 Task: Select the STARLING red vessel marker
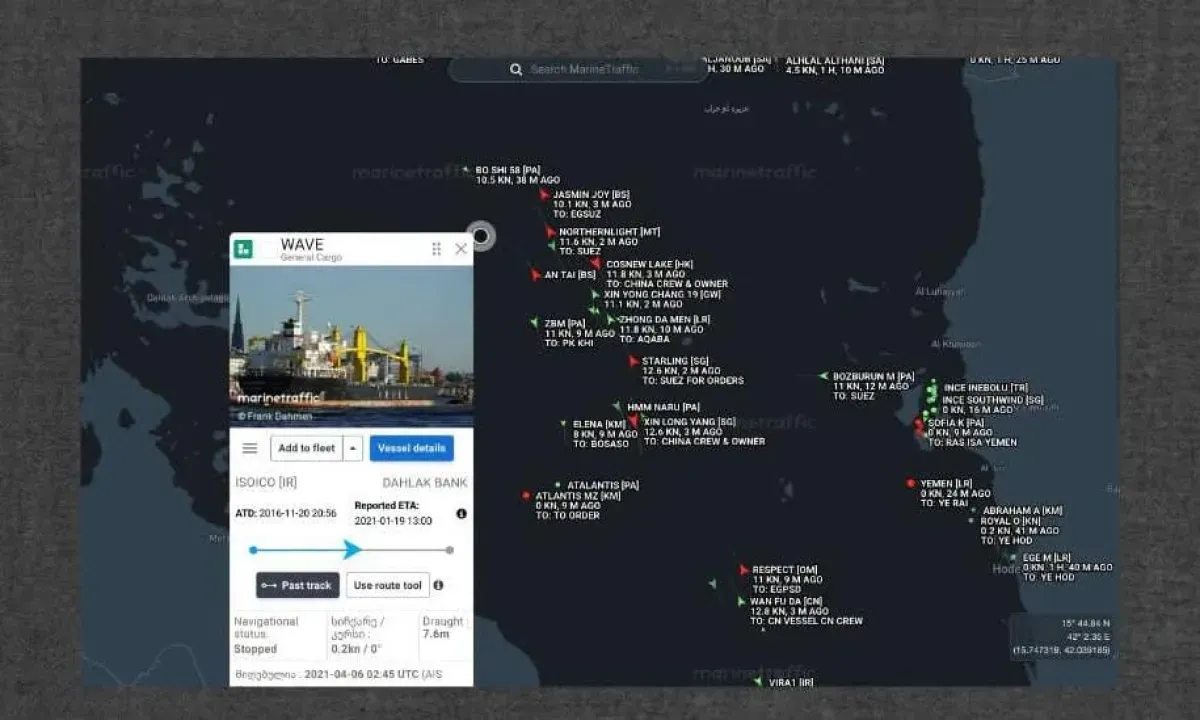[633, 361]
